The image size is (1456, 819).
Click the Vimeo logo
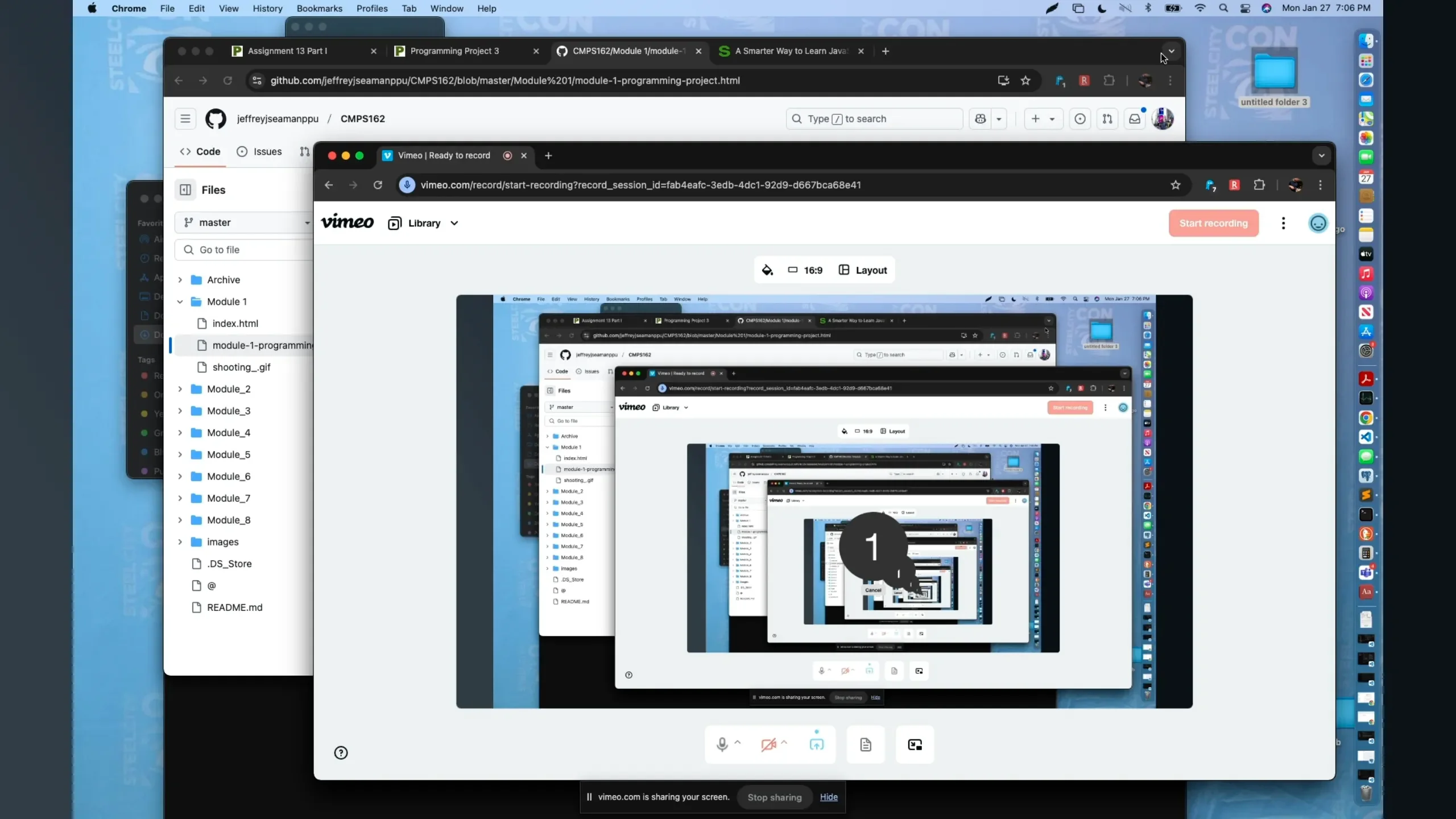[x=348, y=222]
